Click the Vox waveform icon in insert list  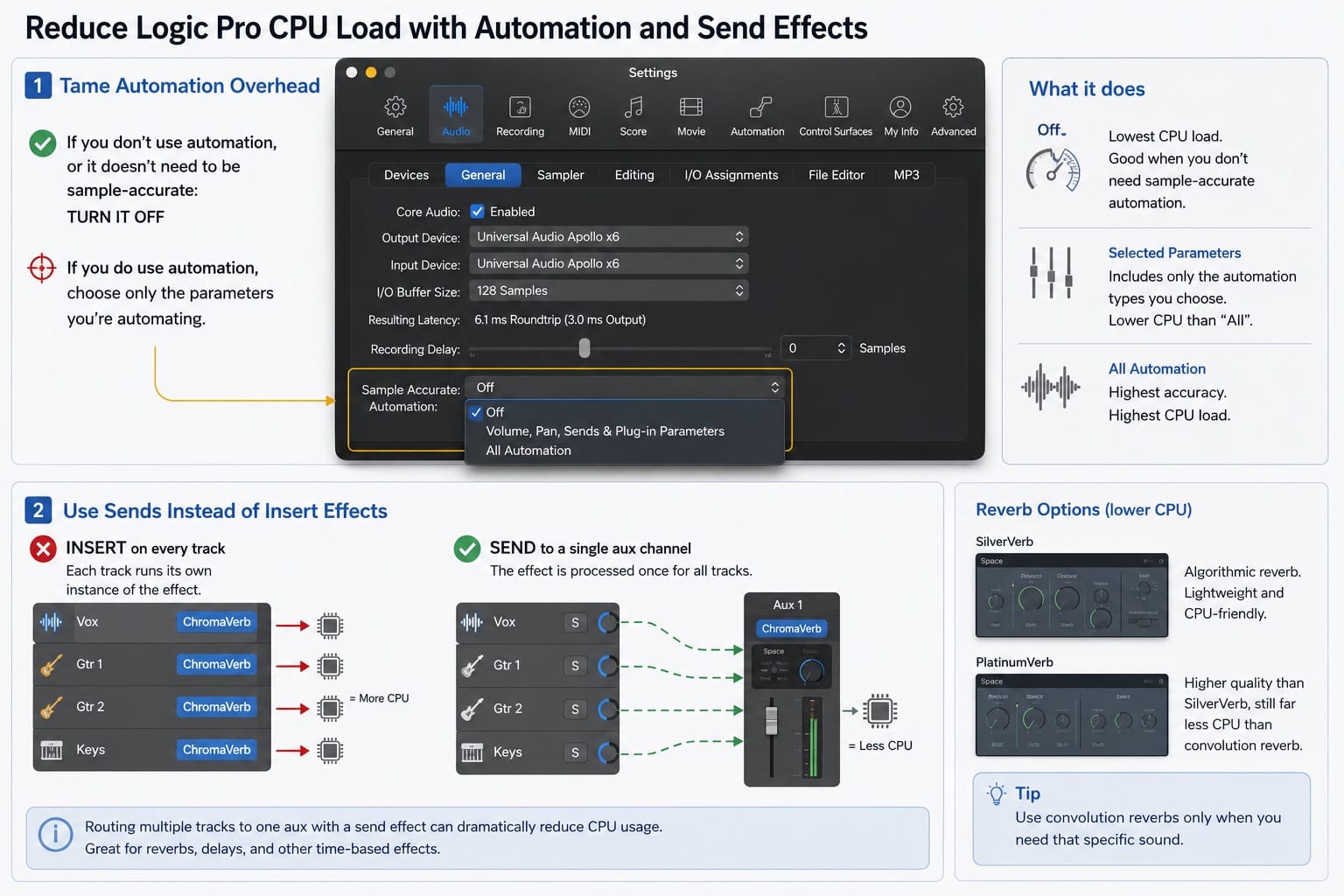click(x=51, y=622)
